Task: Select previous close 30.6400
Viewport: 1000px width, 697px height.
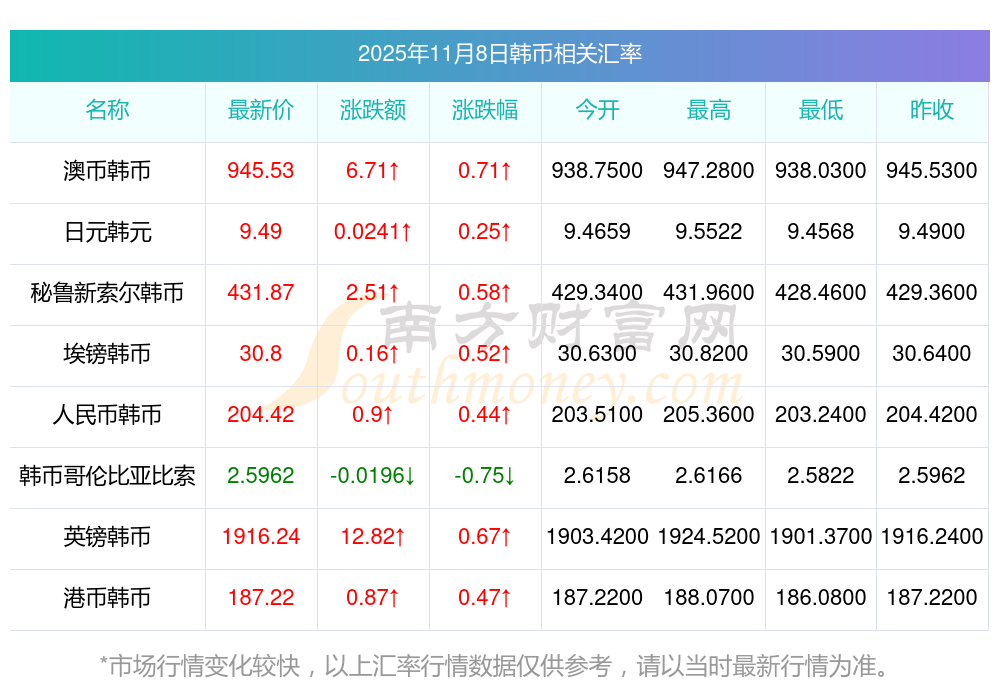Action: tap(932, 354)
